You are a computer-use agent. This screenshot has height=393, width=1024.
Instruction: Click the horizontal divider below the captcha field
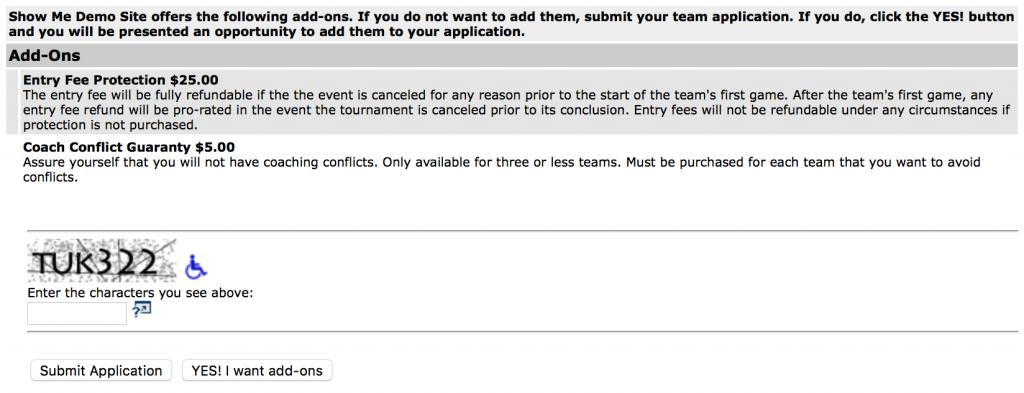522,332
